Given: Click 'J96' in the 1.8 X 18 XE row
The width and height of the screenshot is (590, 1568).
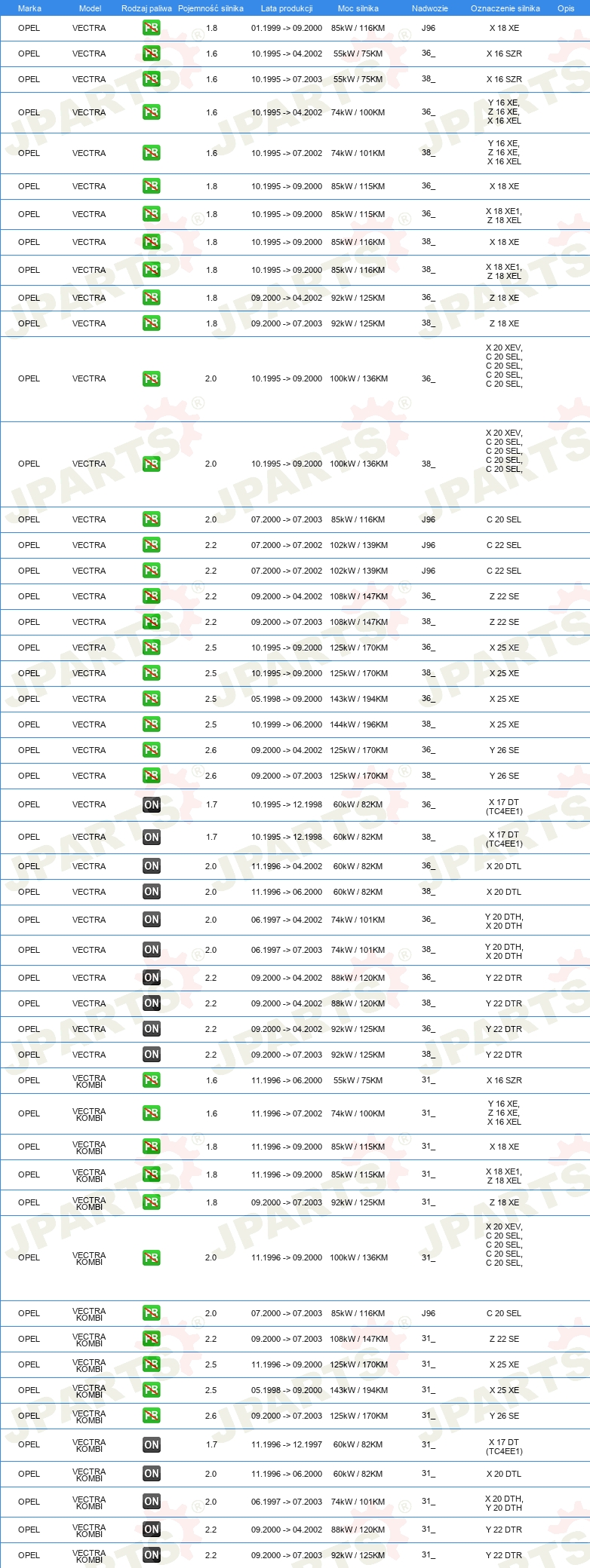Looking at the screenshot, I should [429, 28].
